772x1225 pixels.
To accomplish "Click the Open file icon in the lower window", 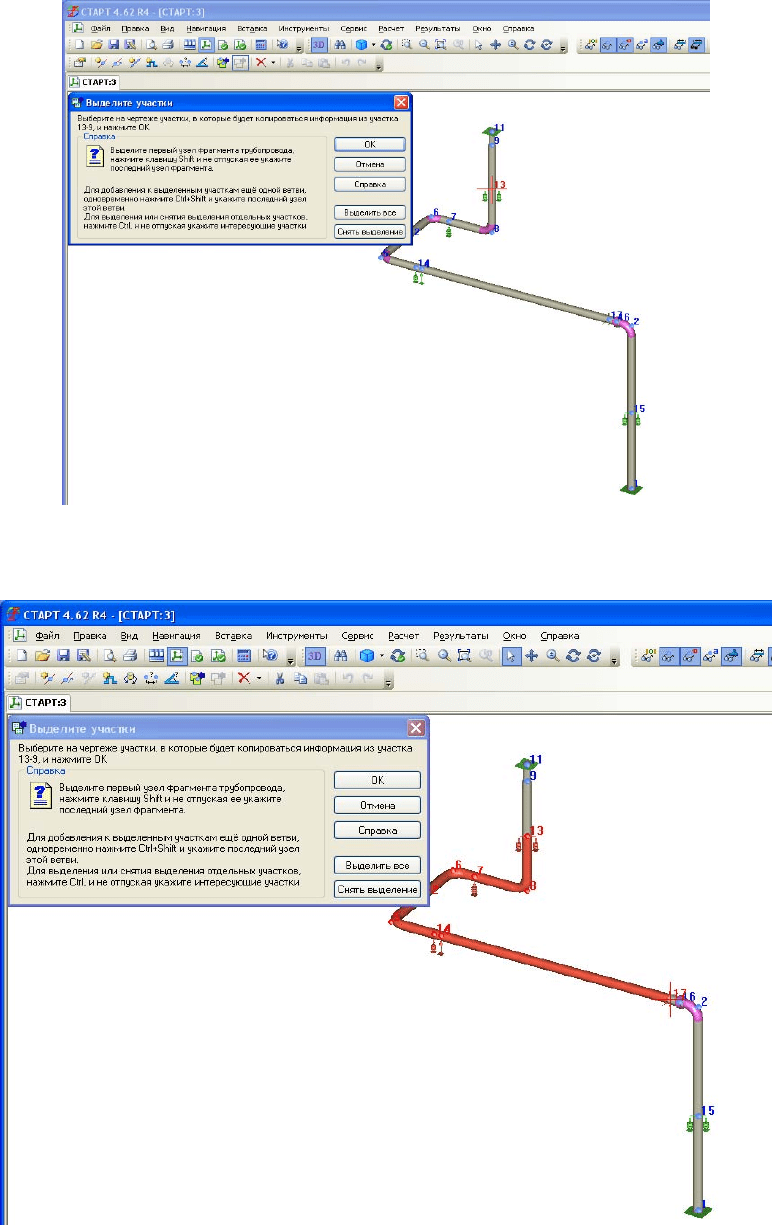I will tap(41, 656).
